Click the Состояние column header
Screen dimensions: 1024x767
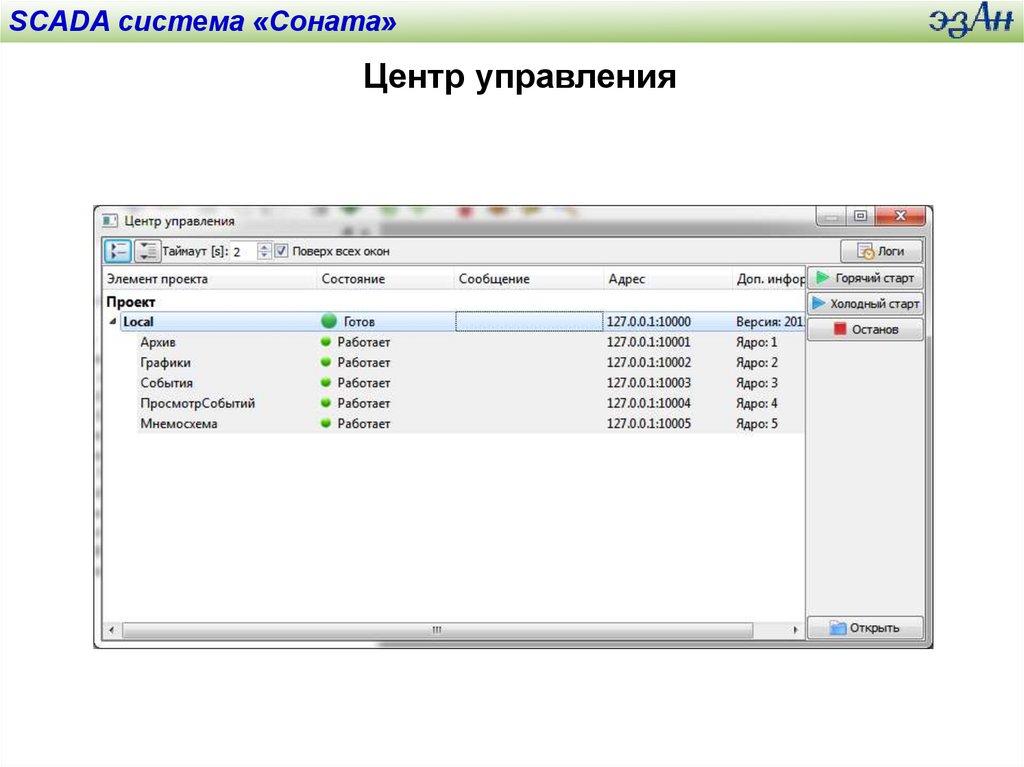[x=353, y=279]
